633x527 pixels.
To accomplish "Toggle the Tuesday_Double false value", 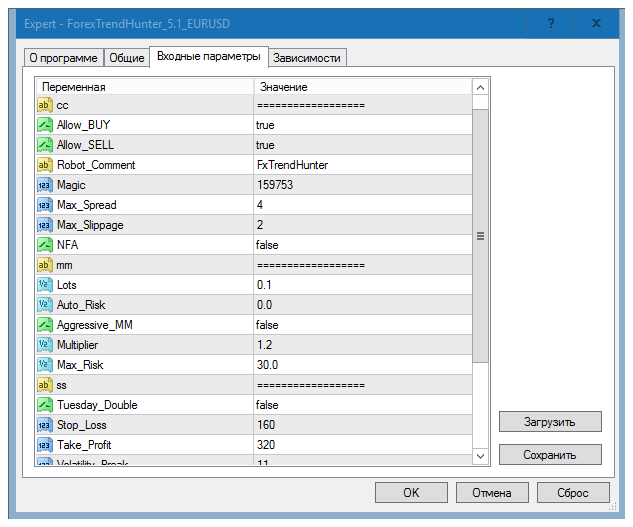I will point(267,405).
